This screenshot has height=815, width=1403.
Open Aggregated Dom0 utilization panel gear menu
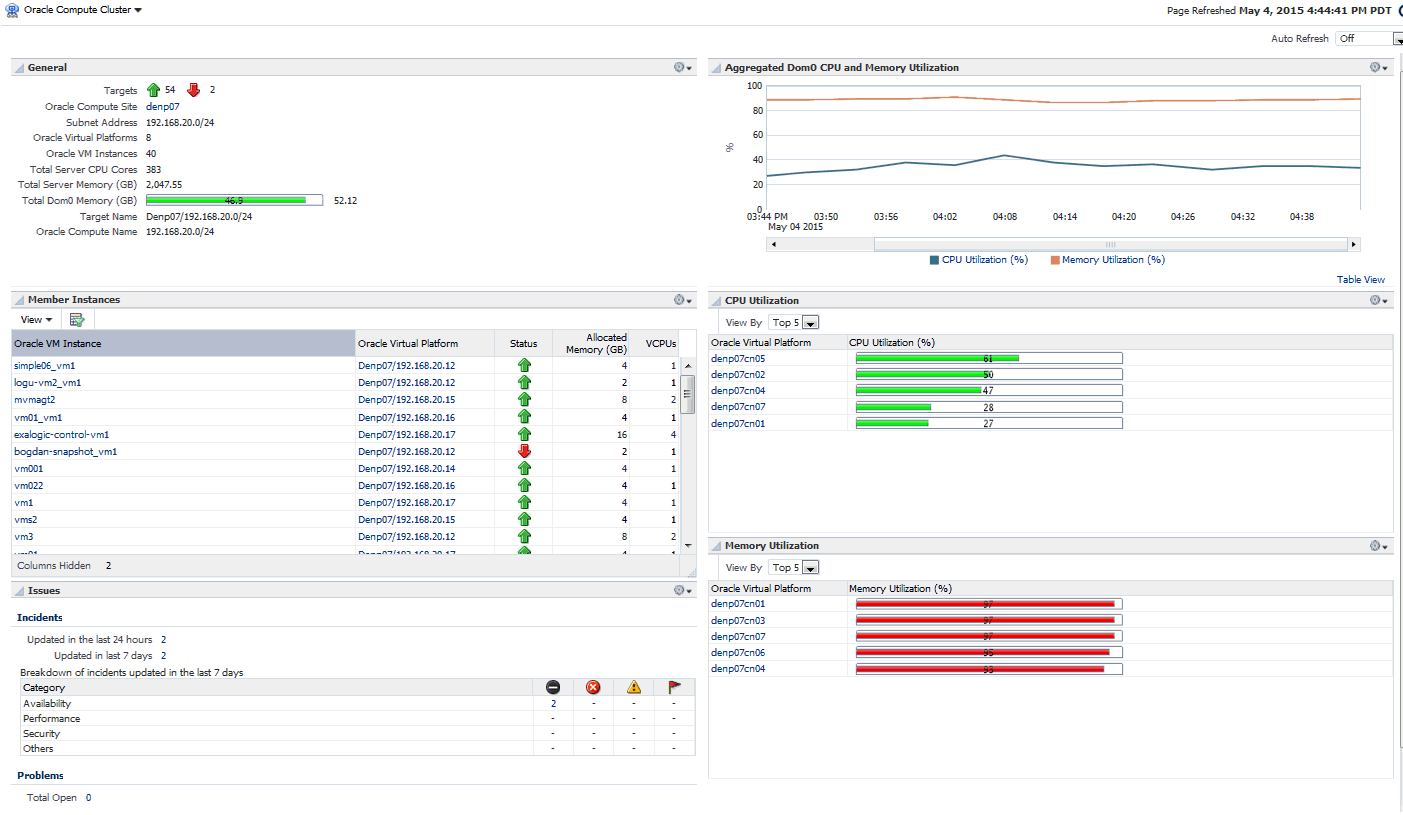pos(1379,67)
